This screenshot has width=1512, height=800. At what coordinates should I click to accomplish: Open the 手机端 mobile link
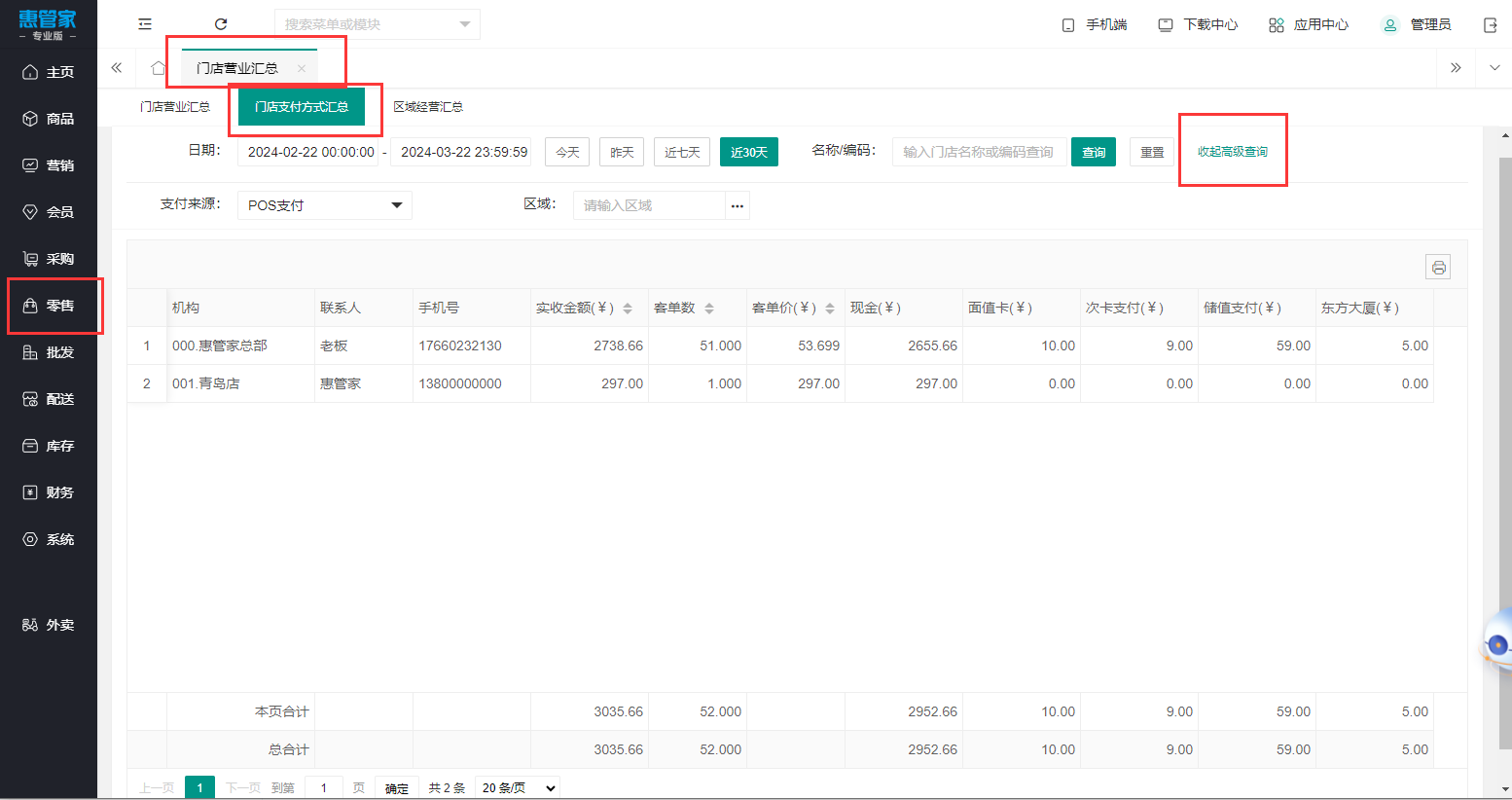(1094, 24)
